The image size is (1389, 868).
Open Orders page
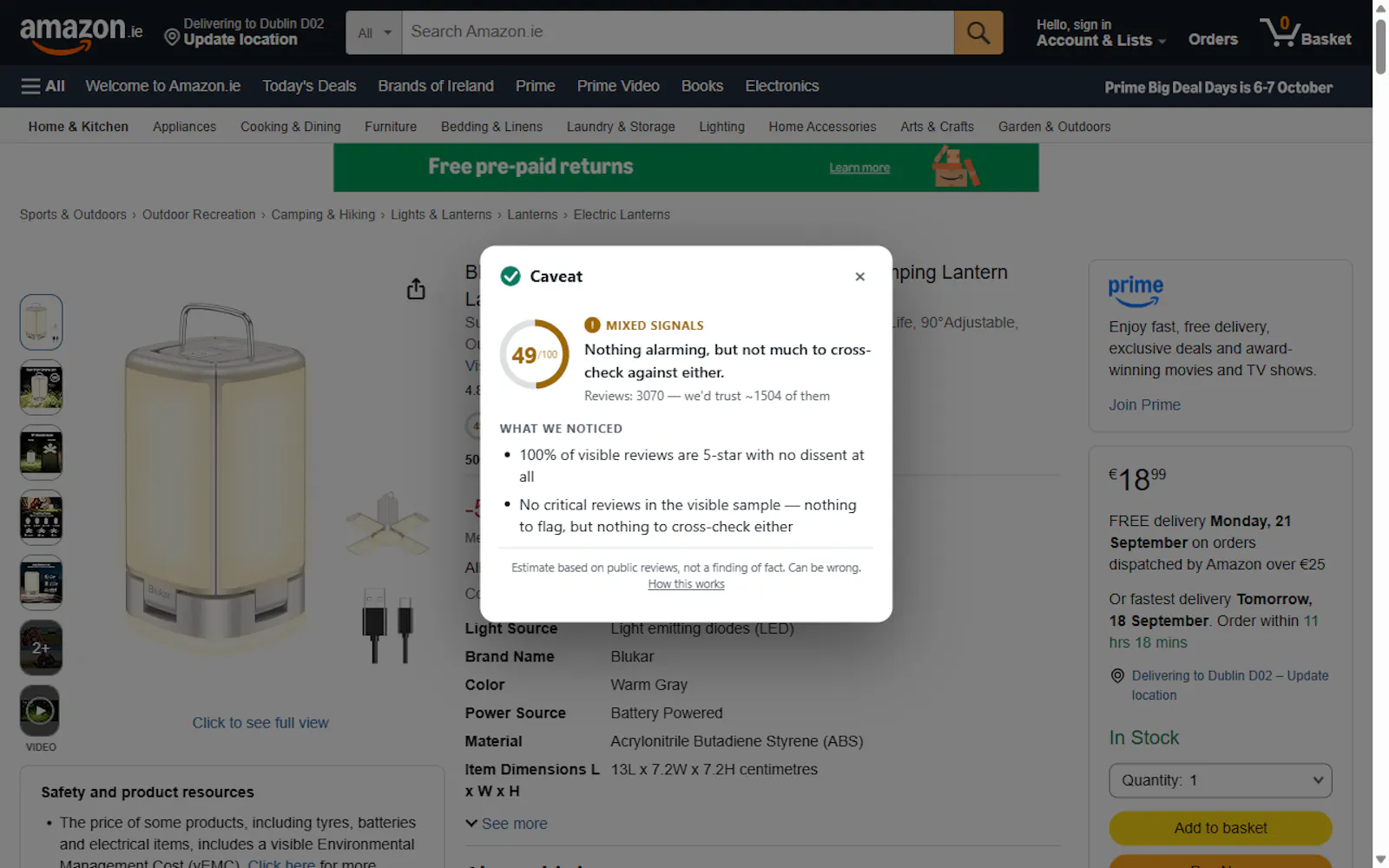coord(1213,39)
